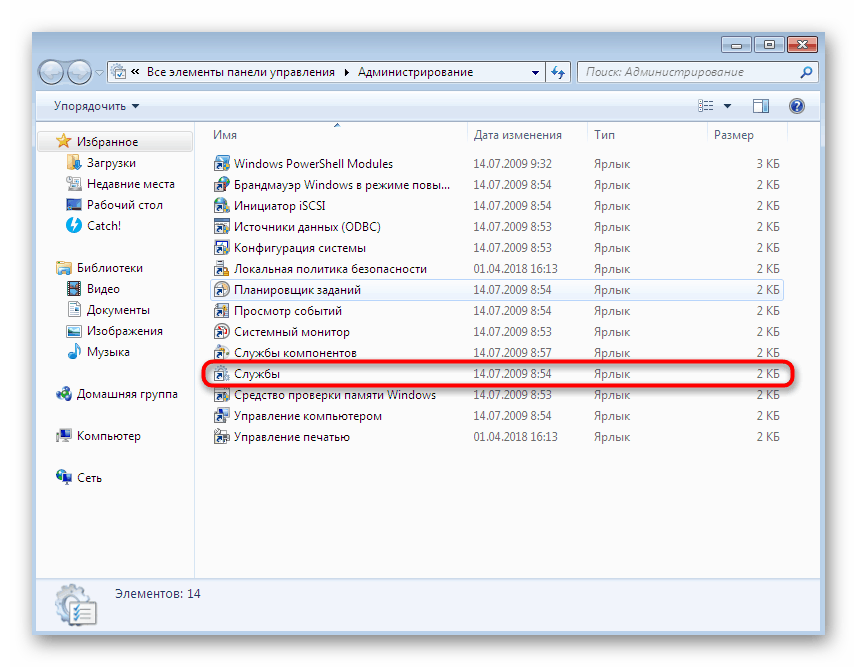857x667 pixels.
Task: Expand the view options dropdown arrow
Action: pyautogui.click(x=727, y=106)
